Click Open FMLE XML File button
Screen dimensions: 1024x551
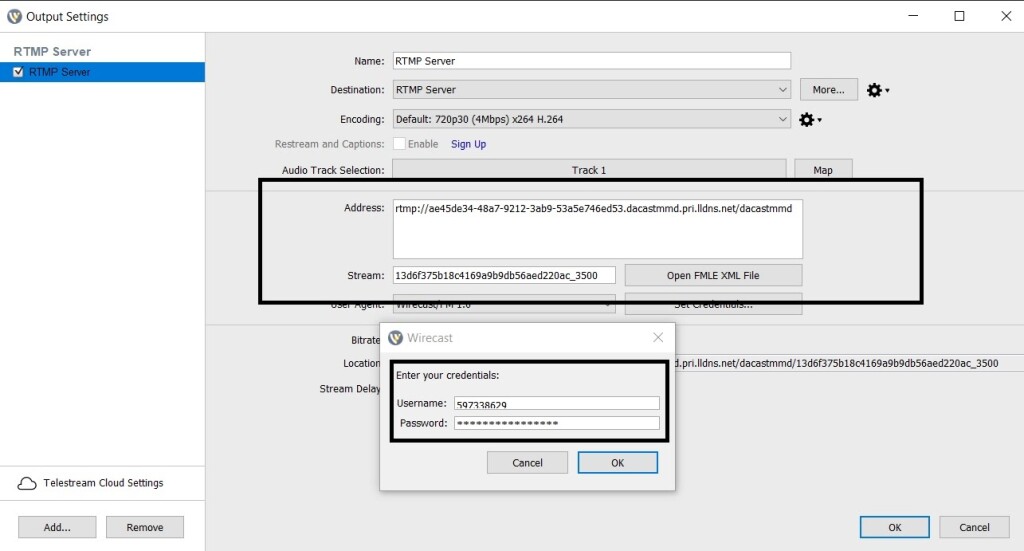click(713, 276)
